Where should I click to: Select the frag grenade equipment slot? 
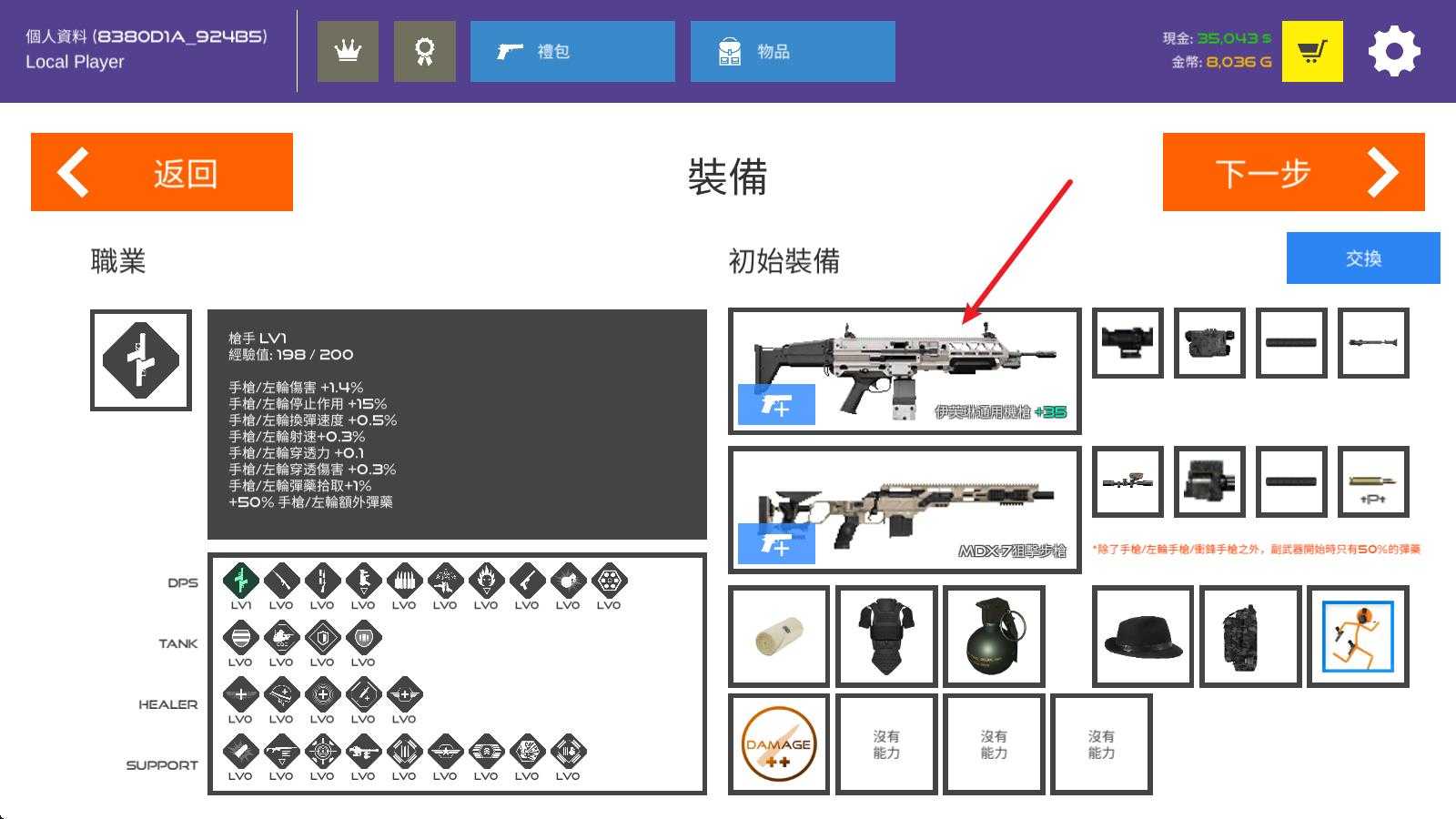994,636
